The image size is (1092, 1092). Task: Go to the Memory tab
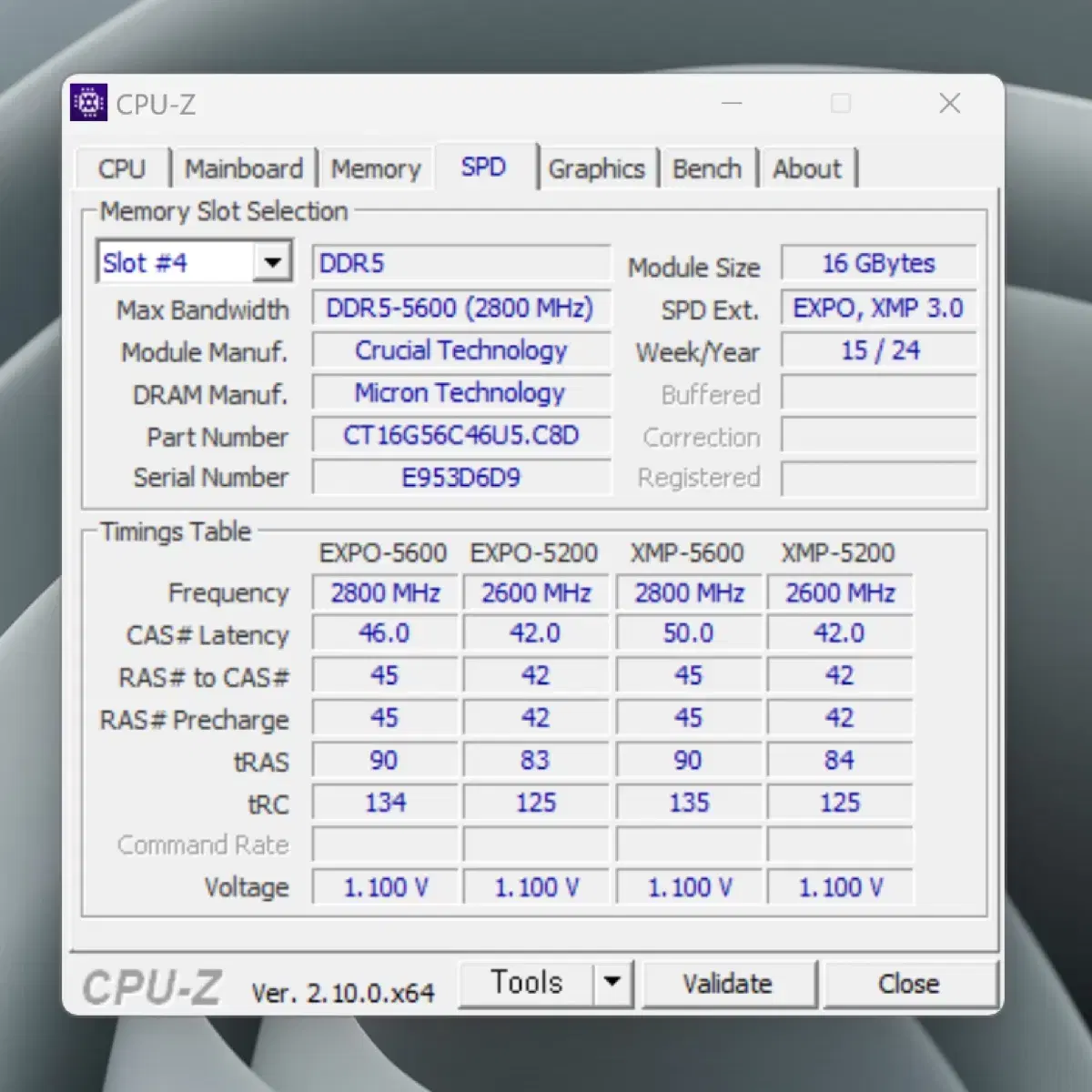click(376, 169)
